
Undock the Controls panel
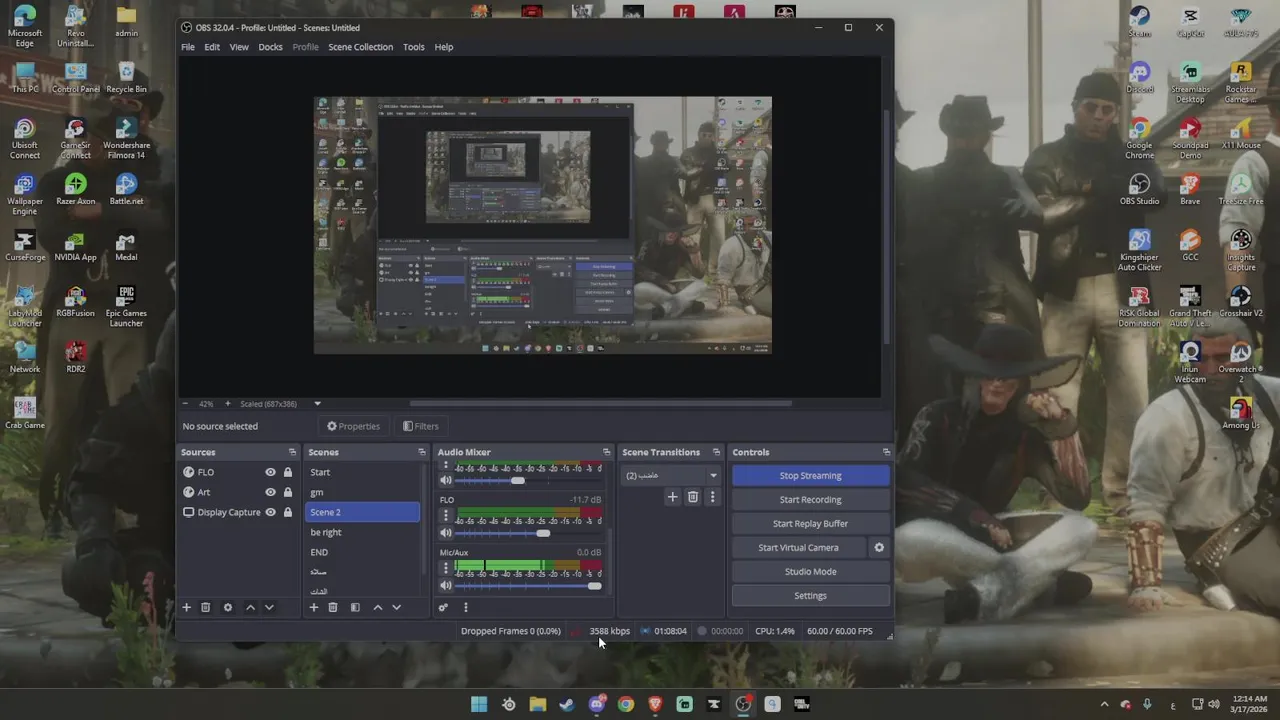886,452
